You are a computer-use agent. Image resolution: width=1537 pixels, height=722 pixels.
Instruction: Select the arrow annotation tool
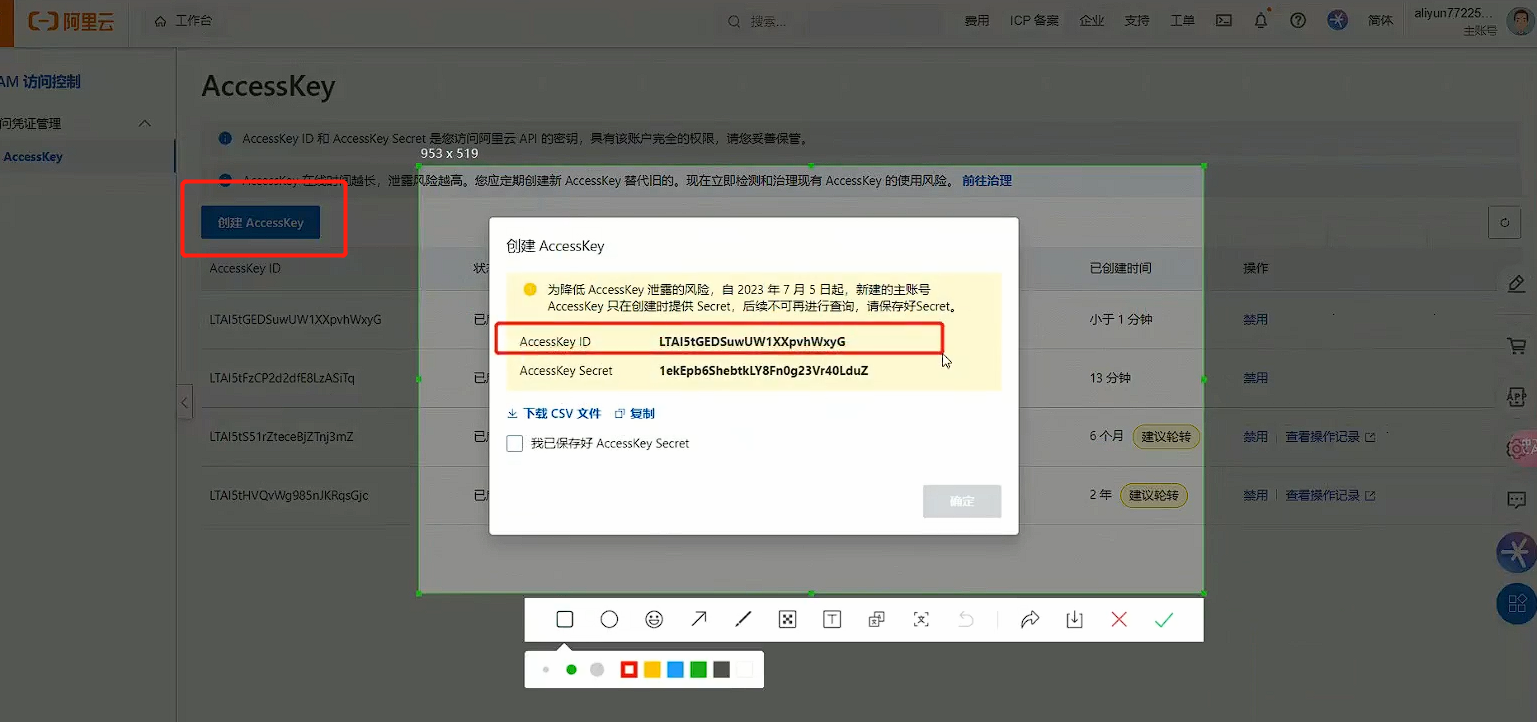698,620
